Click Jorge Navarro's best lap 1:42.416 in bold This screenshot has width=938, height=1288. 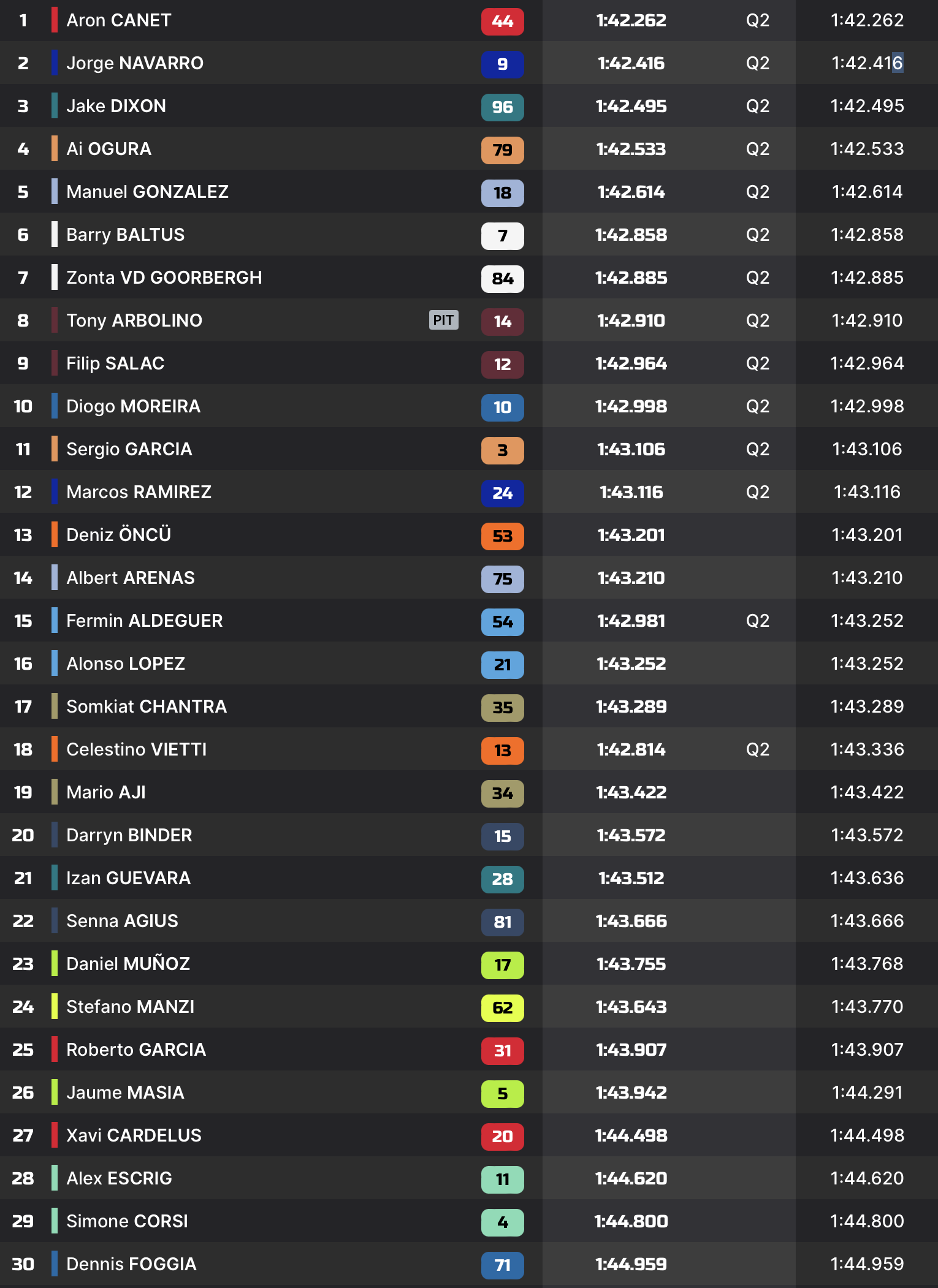coord(631,63)
